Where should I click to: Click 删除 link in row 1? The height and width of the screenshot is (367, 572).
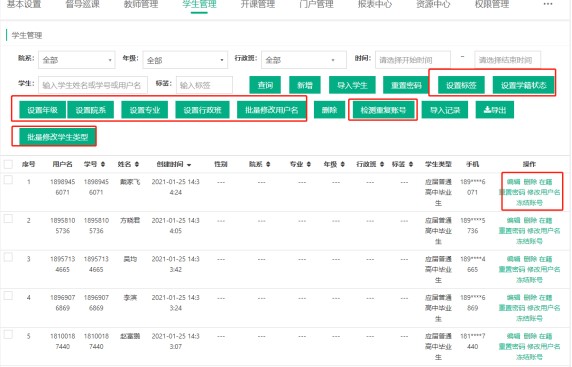(x=530, y=182)
